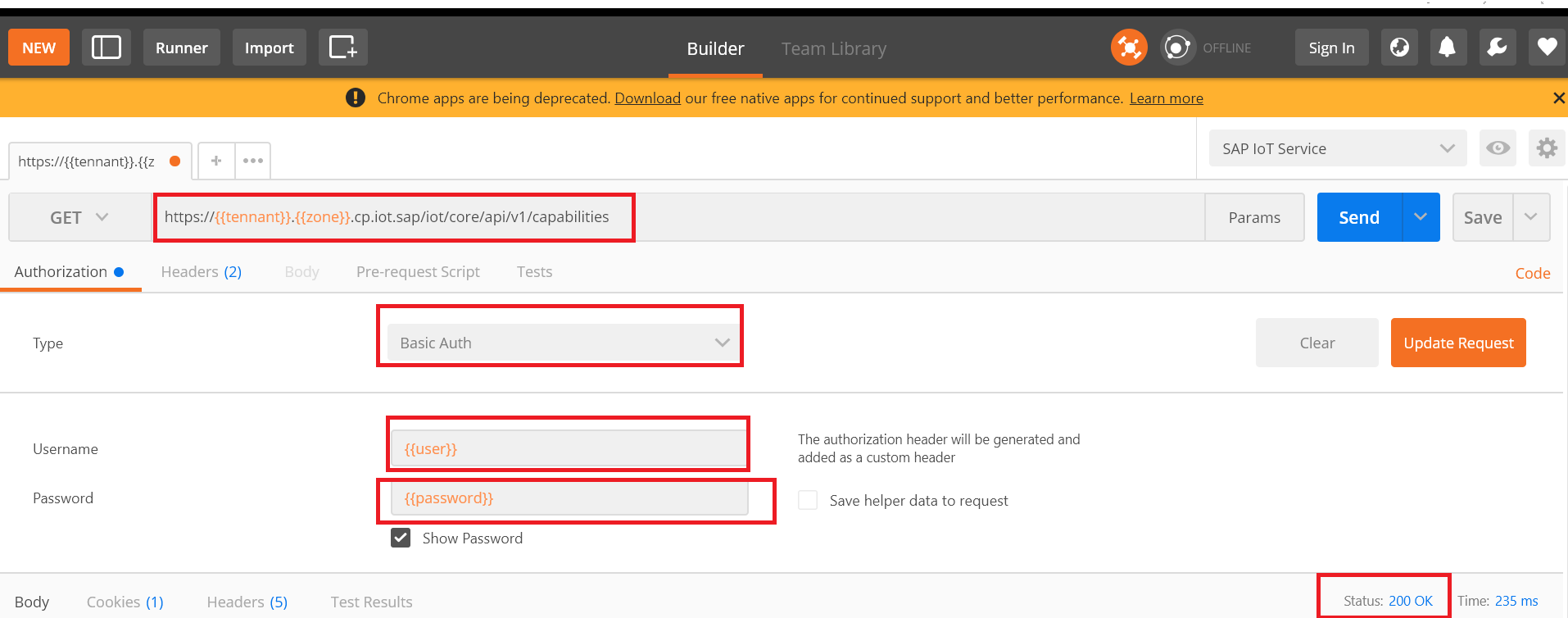This screenshot has height=618, width=1568.
Task: Switch to the Headers (2) tab
Action: [x=201, y=272]
